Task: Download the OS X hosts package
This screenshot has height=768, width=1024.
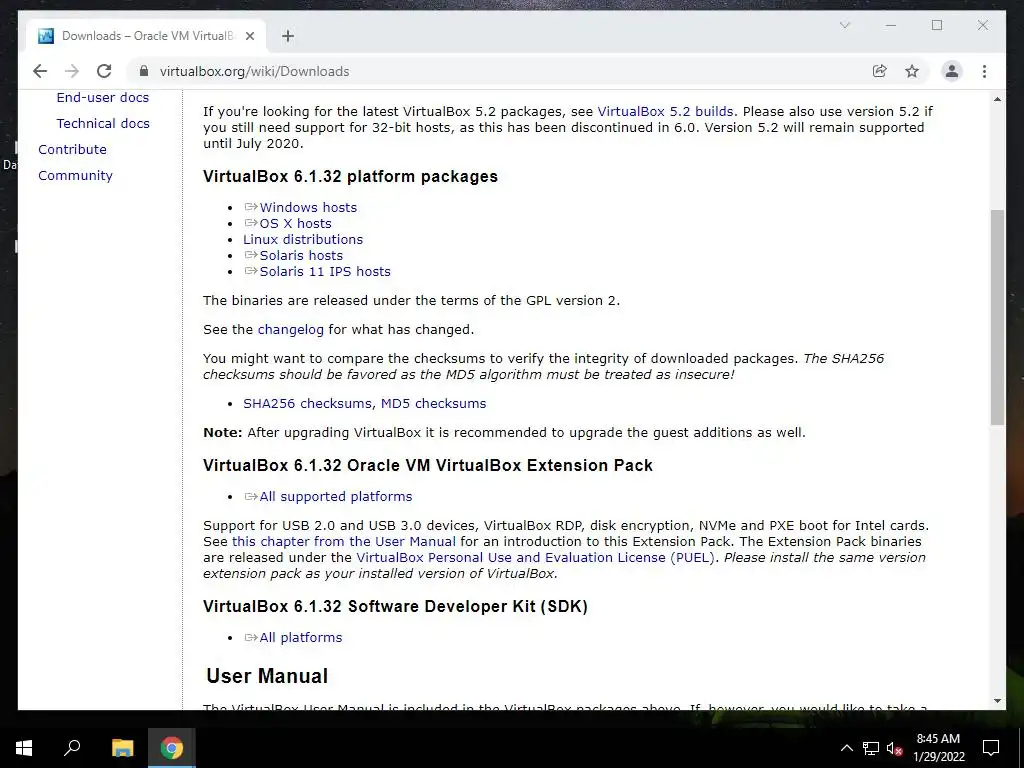Action: click(295, 223)
